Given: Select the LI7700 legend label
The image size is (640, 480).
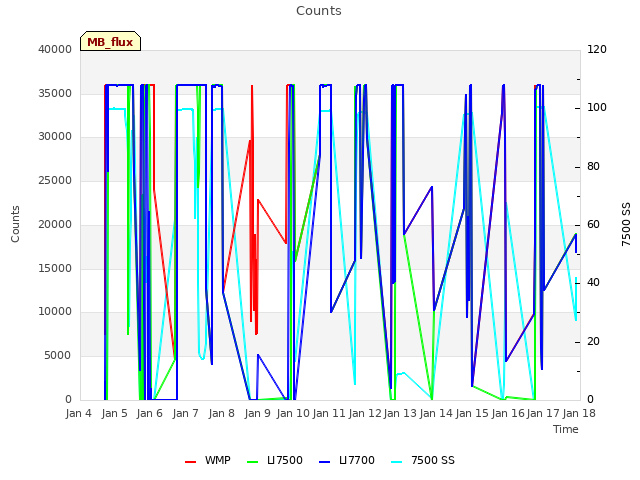Looking at the screenshot, I should pos(357,460).
